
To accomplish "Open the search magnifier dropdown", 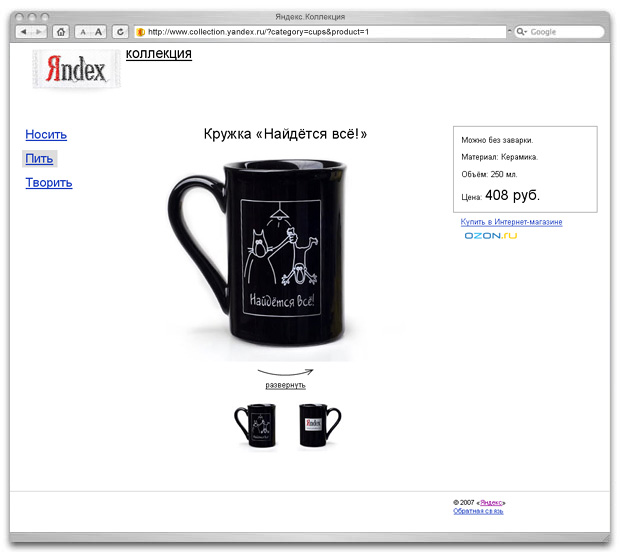I will (522, 32).
